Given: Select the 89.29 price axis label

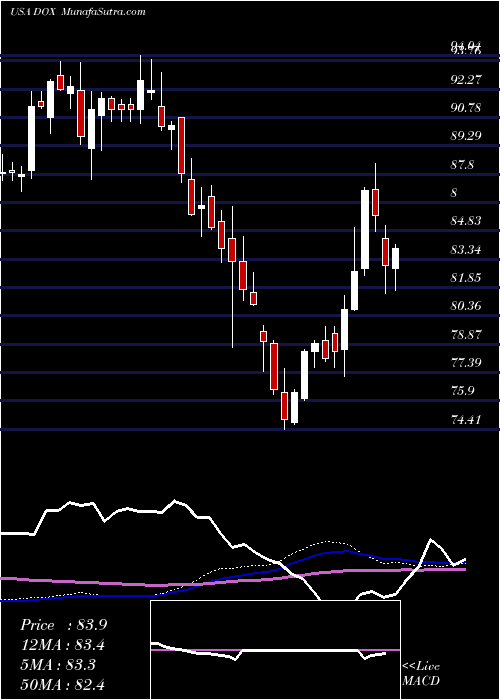Looking at the screenshot, I should point(466,136).
